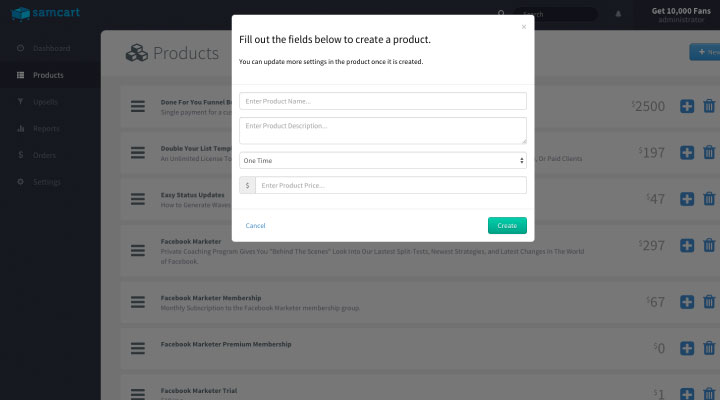Click the plus icon on Easy Status Updates row
This screenshot has width=720, height=400.
(687, 199)
